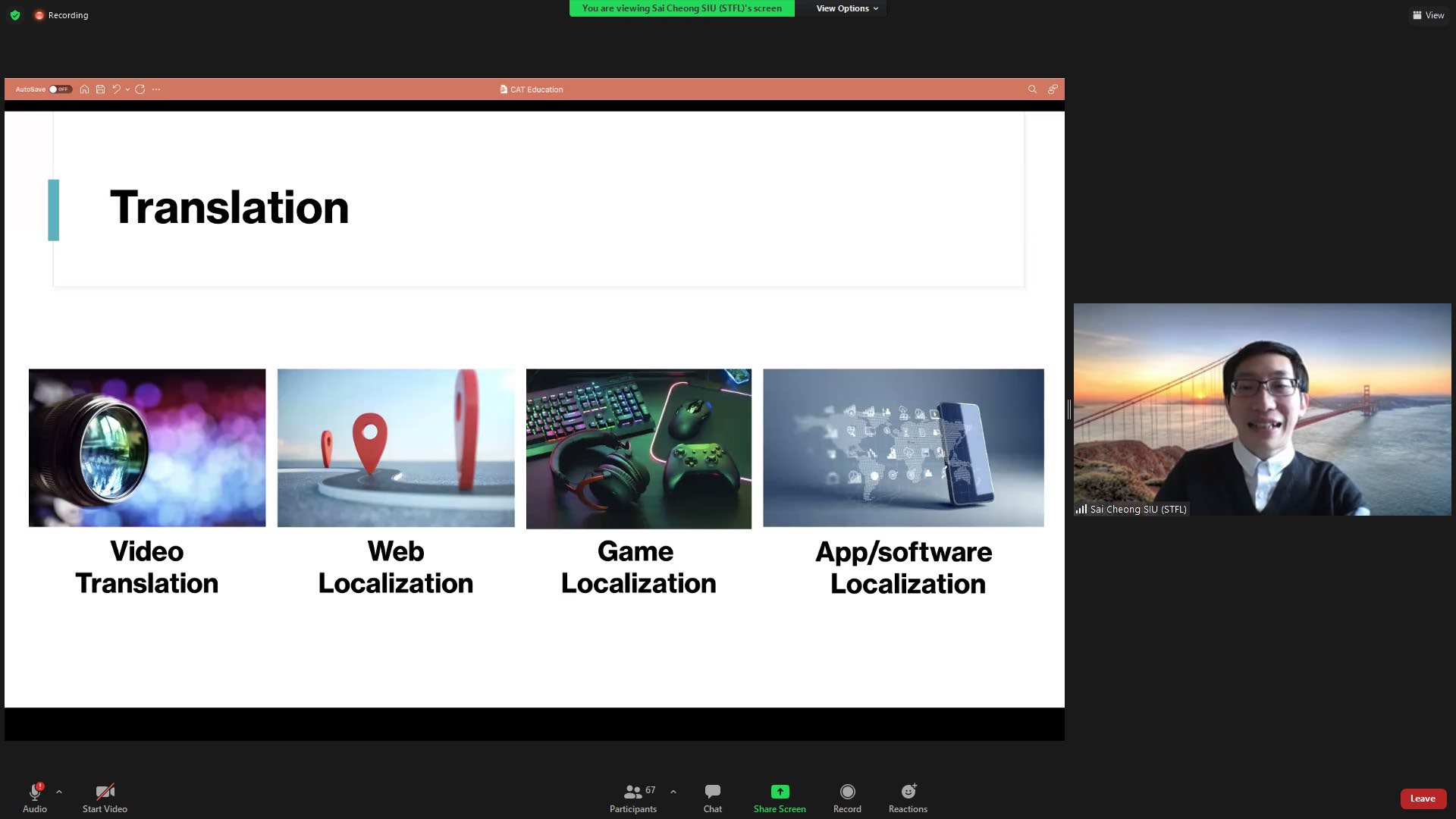The width and height of the screenshot is (1456, 819).
Task: Click the map pin picture
Action: [396, 447]
